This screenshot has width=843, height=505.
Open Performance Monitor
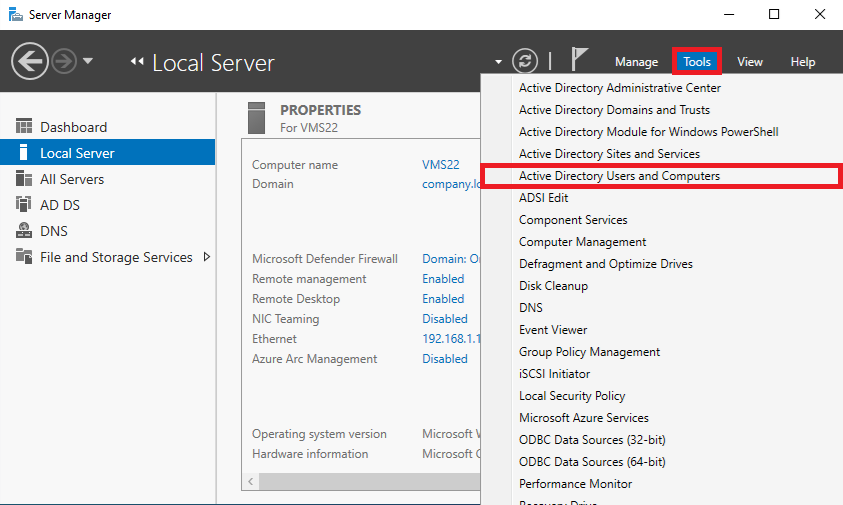[575, 484]
